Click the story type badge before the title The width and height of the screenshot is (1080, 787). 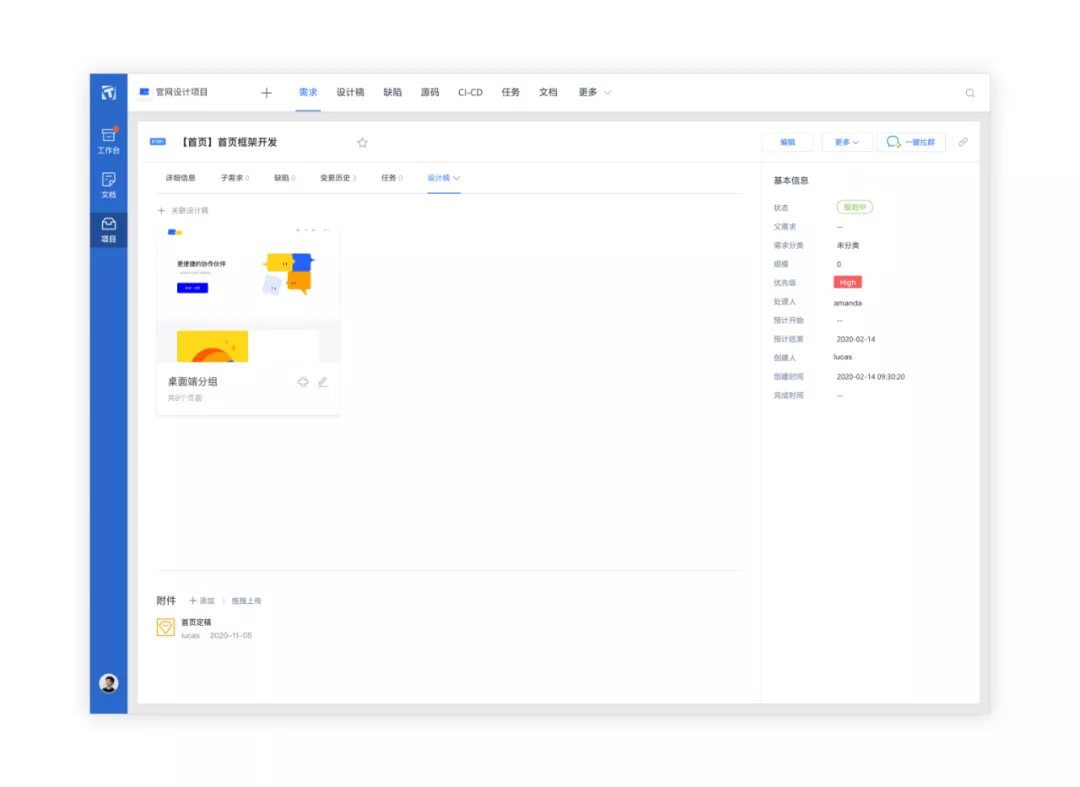(x=158, y=142)
